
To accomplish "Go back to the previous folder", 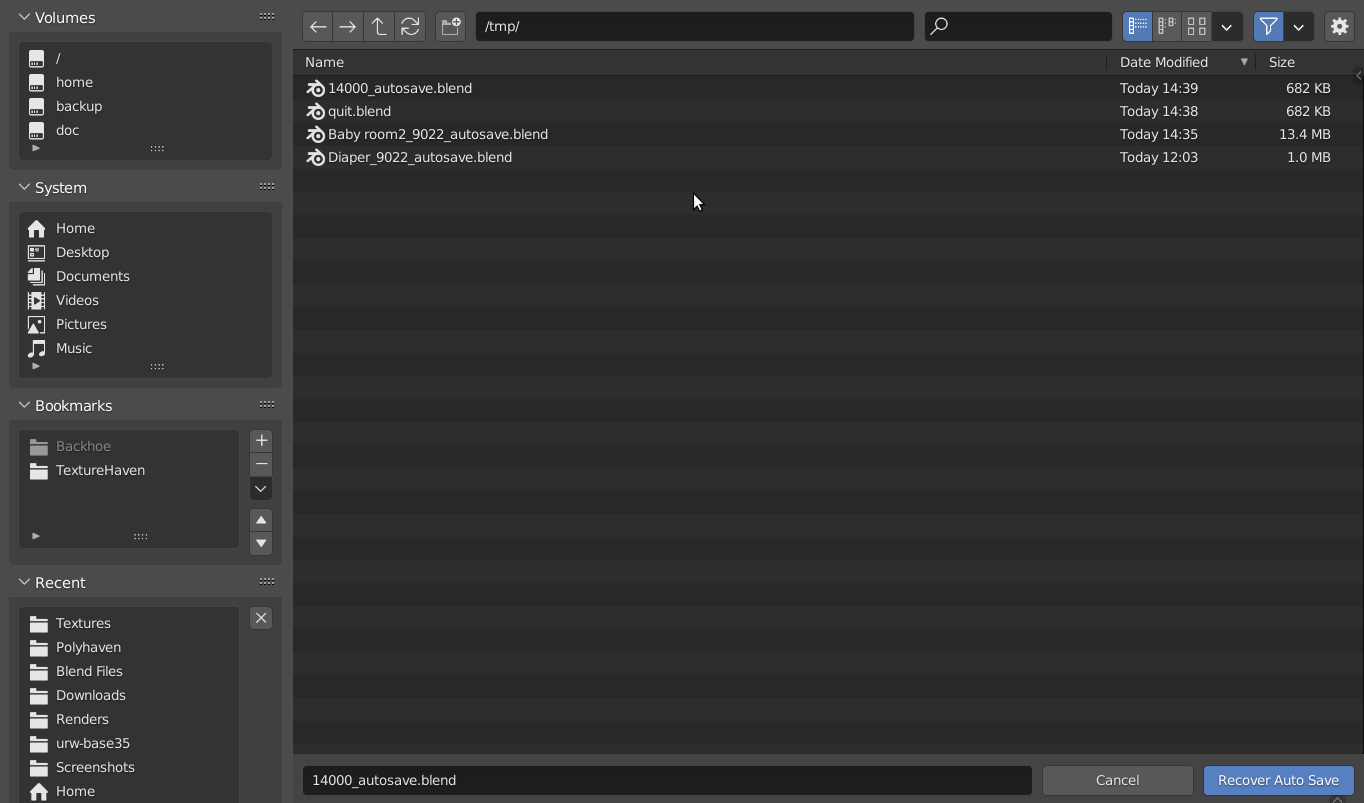I will (317, 27).
